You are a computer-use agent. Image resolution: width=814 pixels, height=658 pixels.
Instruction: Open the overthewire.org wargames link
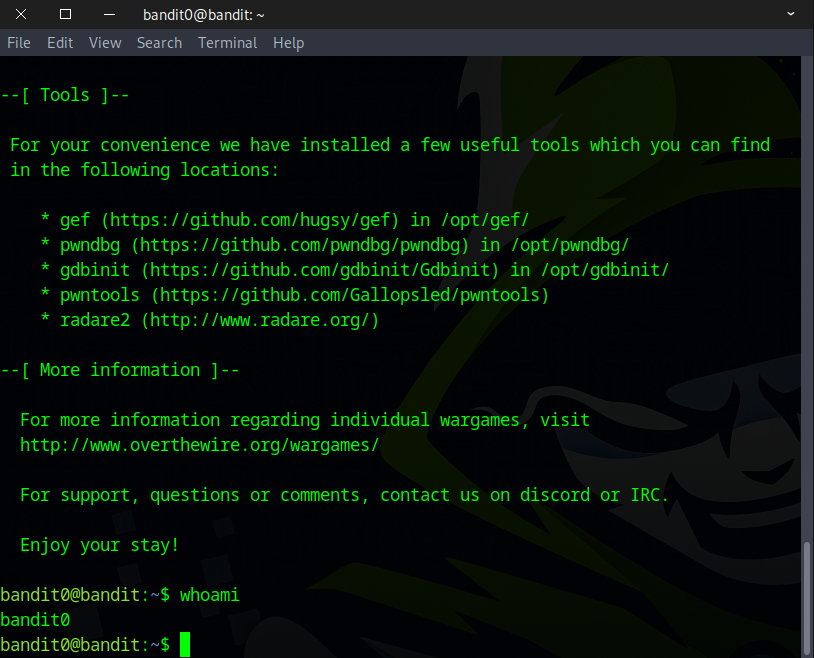click(x=199, y=445)
